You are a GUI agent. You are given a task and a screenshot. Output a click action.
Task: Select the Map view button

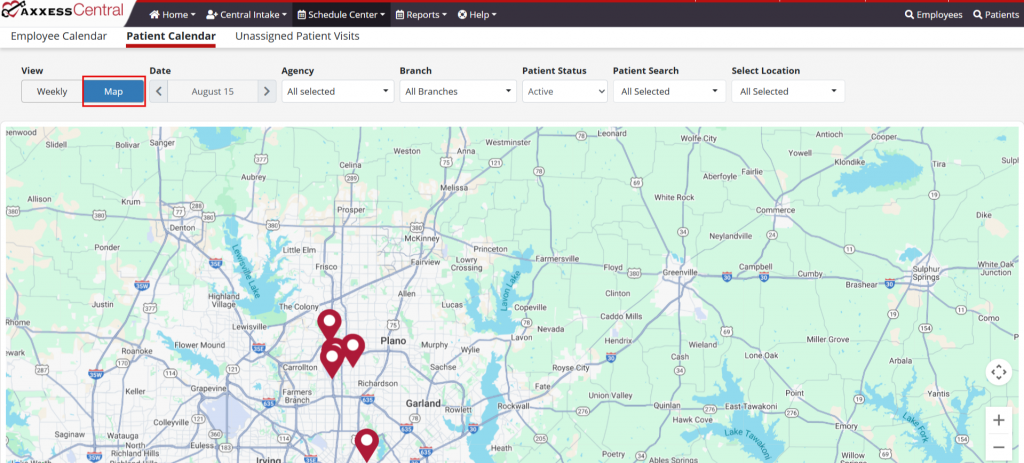point(114,91)
